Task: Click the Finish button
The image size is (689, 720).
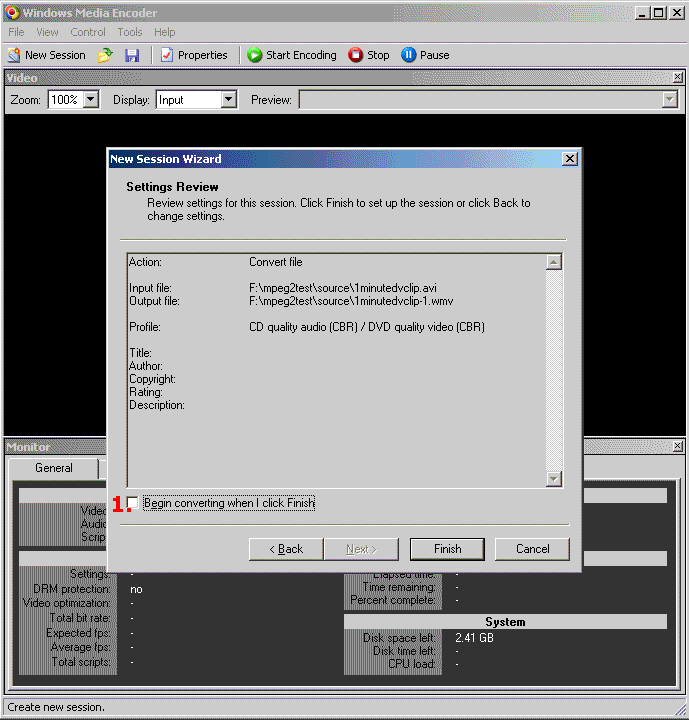Action: tap(447, 549)
